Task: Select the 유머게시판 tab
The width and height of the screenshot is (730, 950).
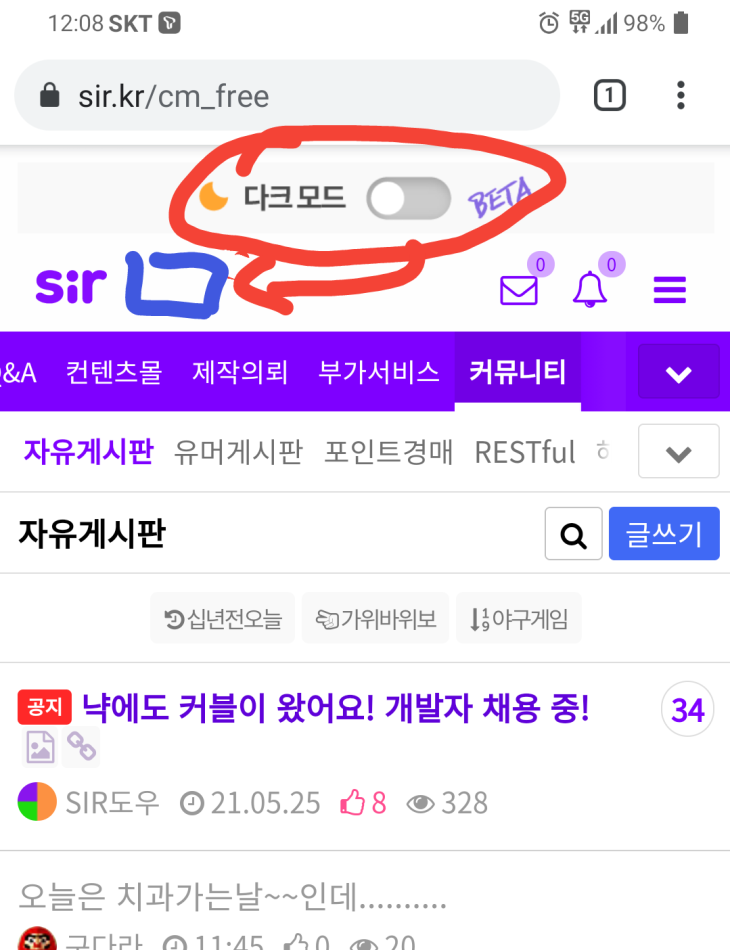Action: click(x=238, y=452)
